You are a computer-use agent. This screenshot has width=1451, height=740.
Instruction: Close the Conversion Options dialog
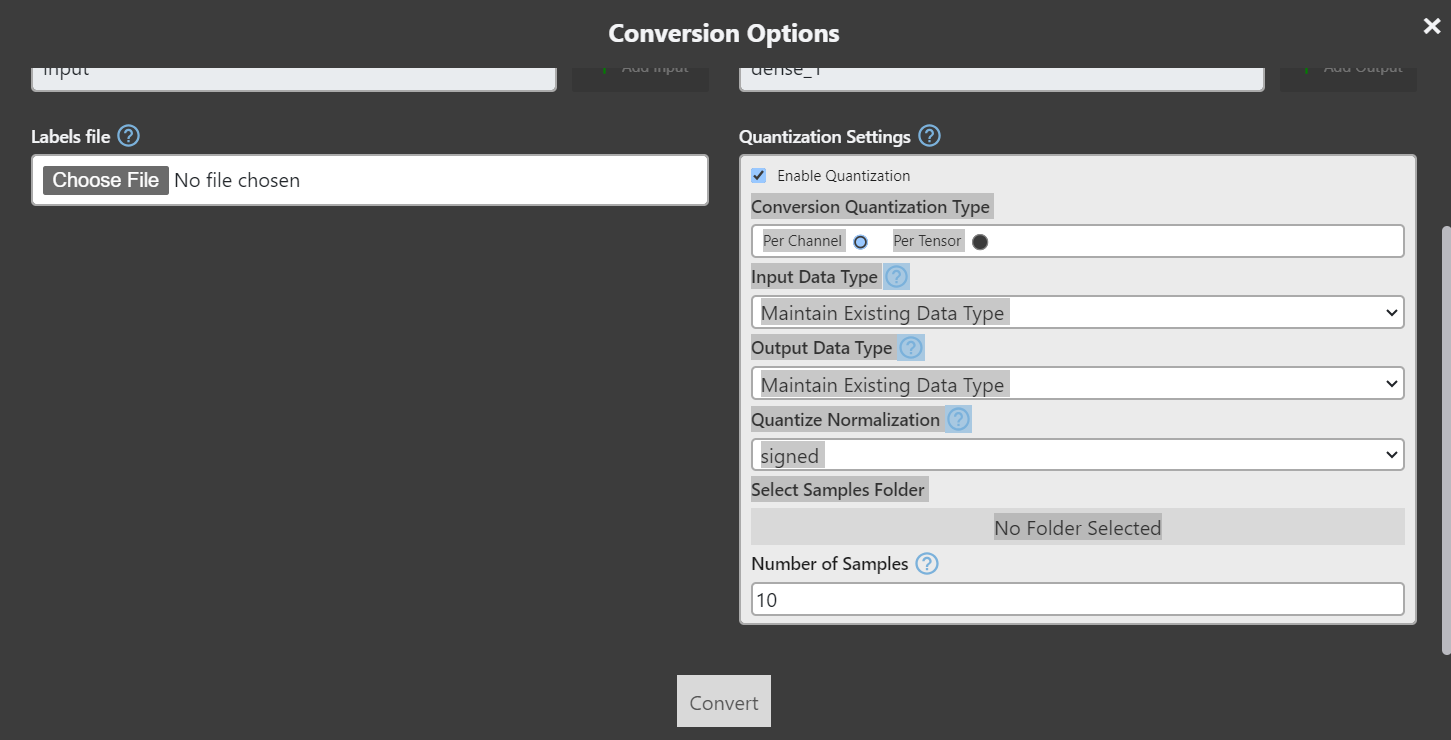tap(1431, 25)
